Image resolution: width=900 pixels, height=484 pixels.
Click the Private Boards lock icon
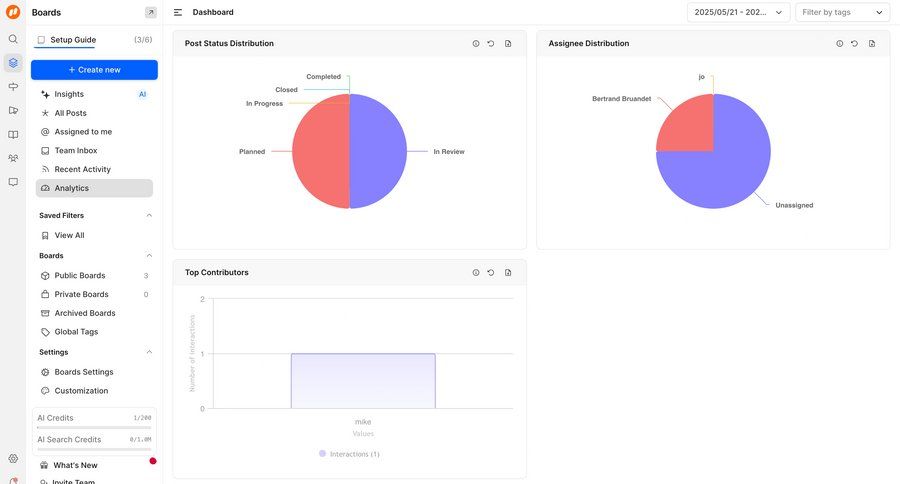pos(45,294)
